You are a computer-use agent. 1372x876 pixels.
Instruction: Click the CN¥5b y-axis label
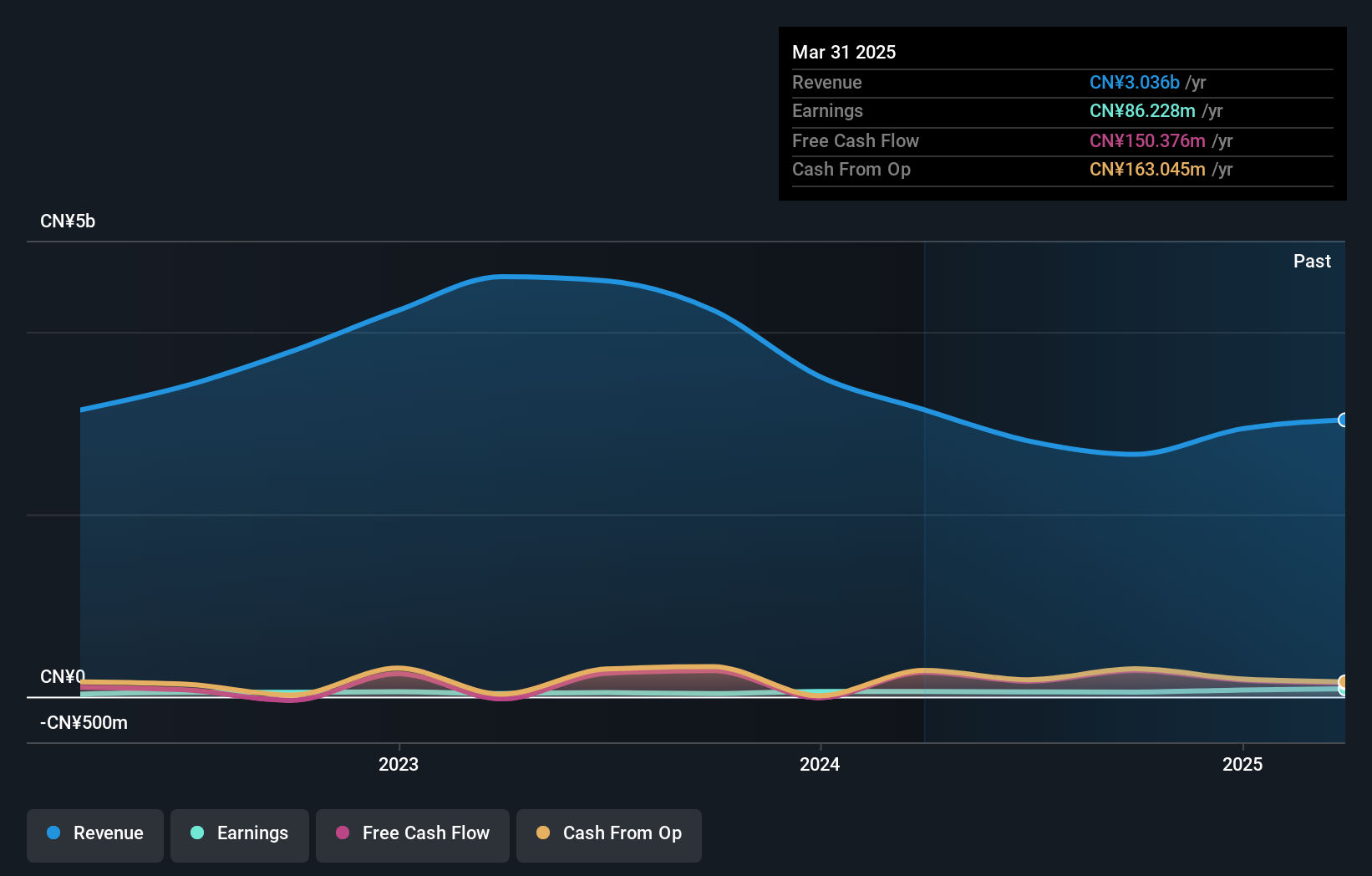68,221
